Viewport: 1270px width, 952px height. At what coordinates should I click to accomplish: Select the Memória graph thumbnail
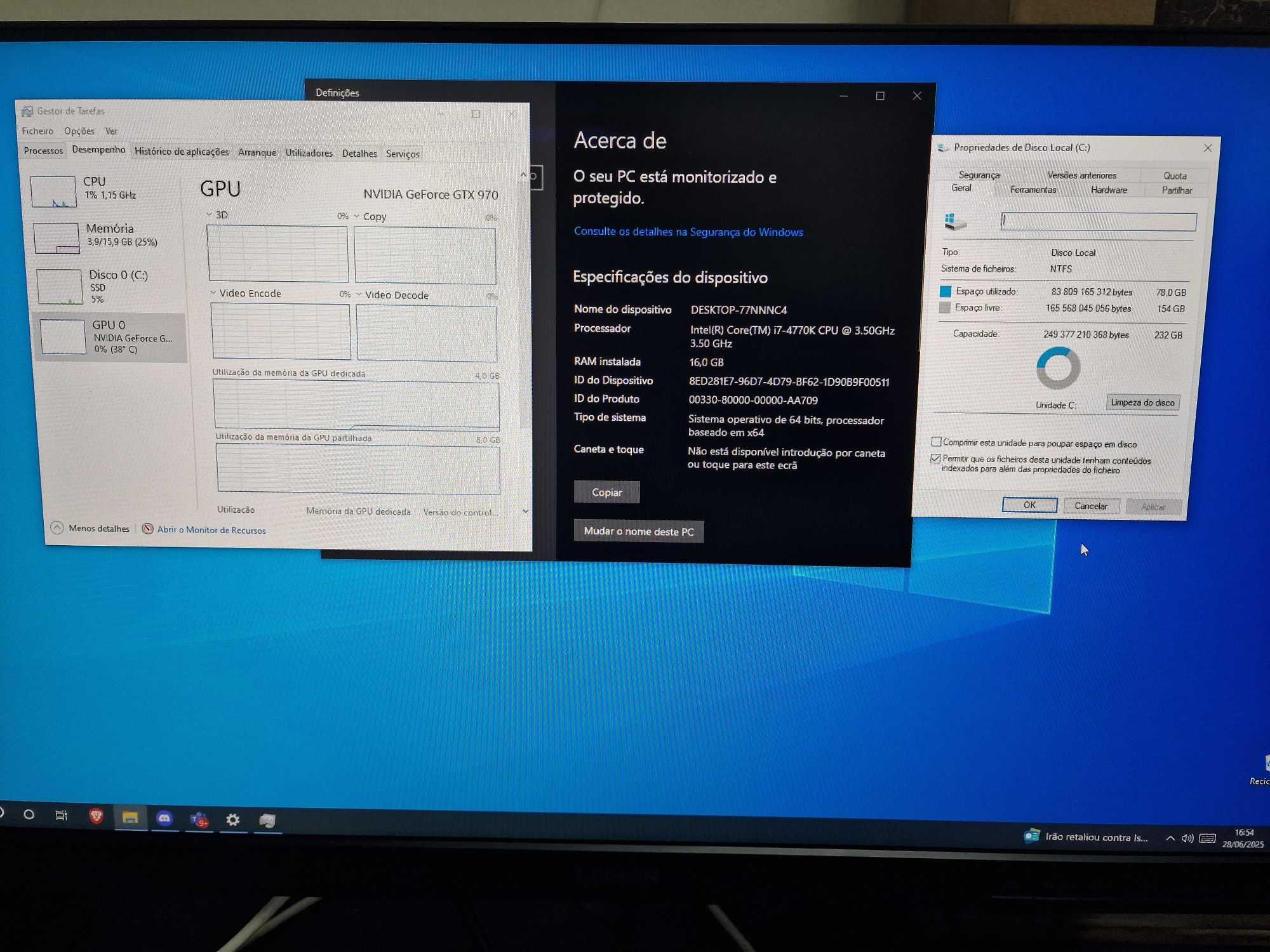coord(57,238)
